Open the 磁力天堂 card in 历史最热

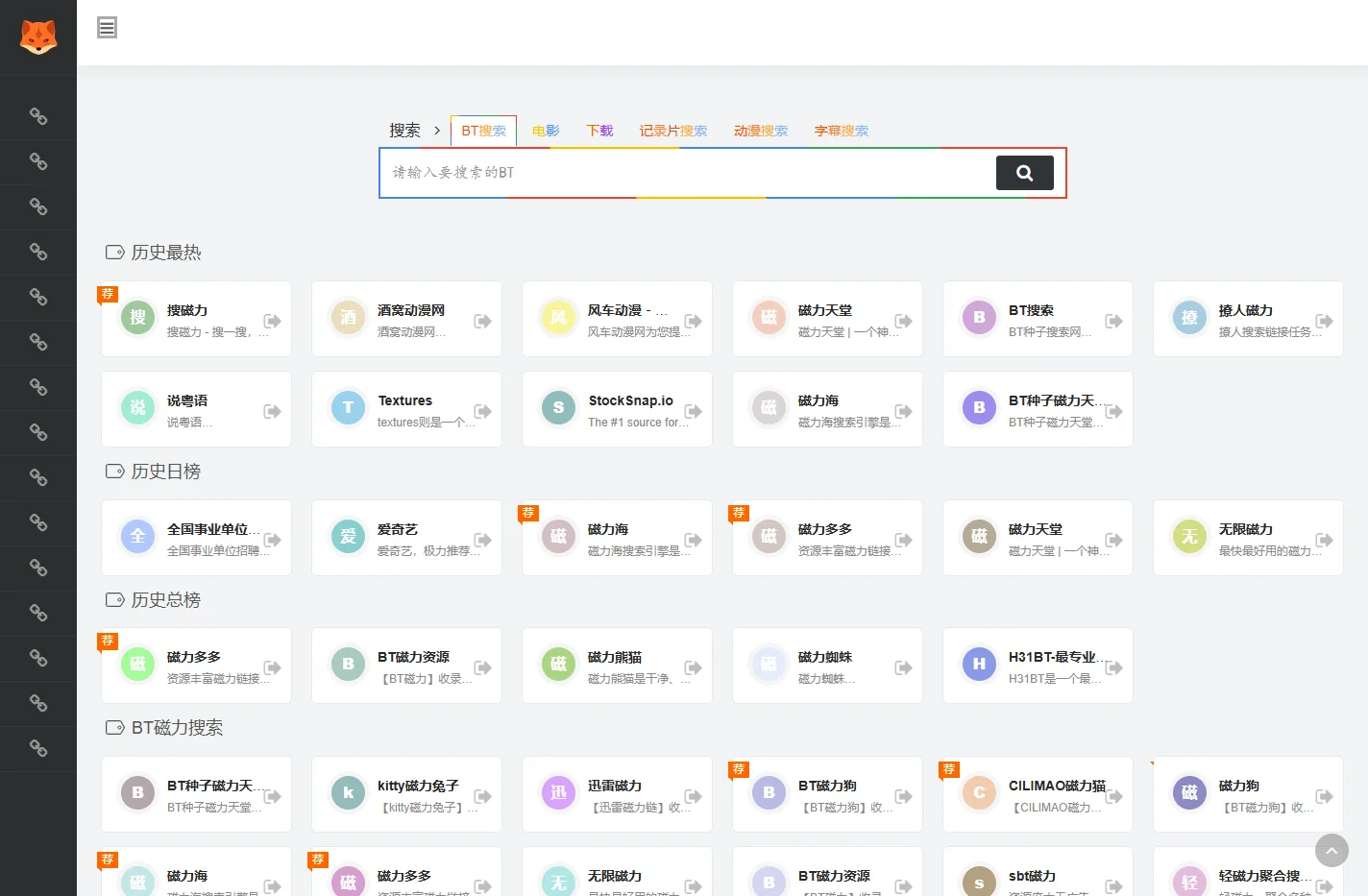pyautogui.click(x=827, y=319)
